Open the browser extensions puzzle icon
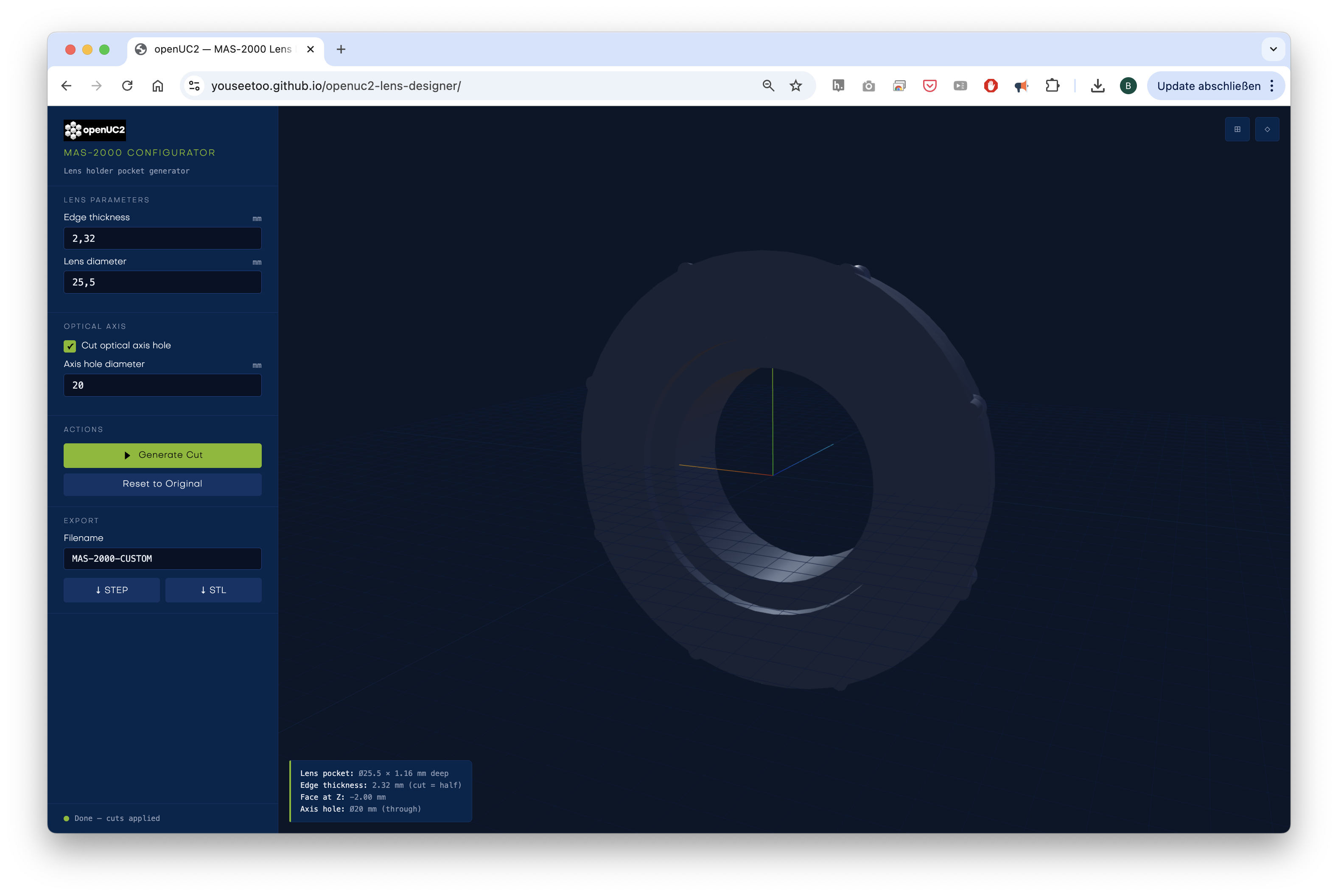 [1052, 86]
